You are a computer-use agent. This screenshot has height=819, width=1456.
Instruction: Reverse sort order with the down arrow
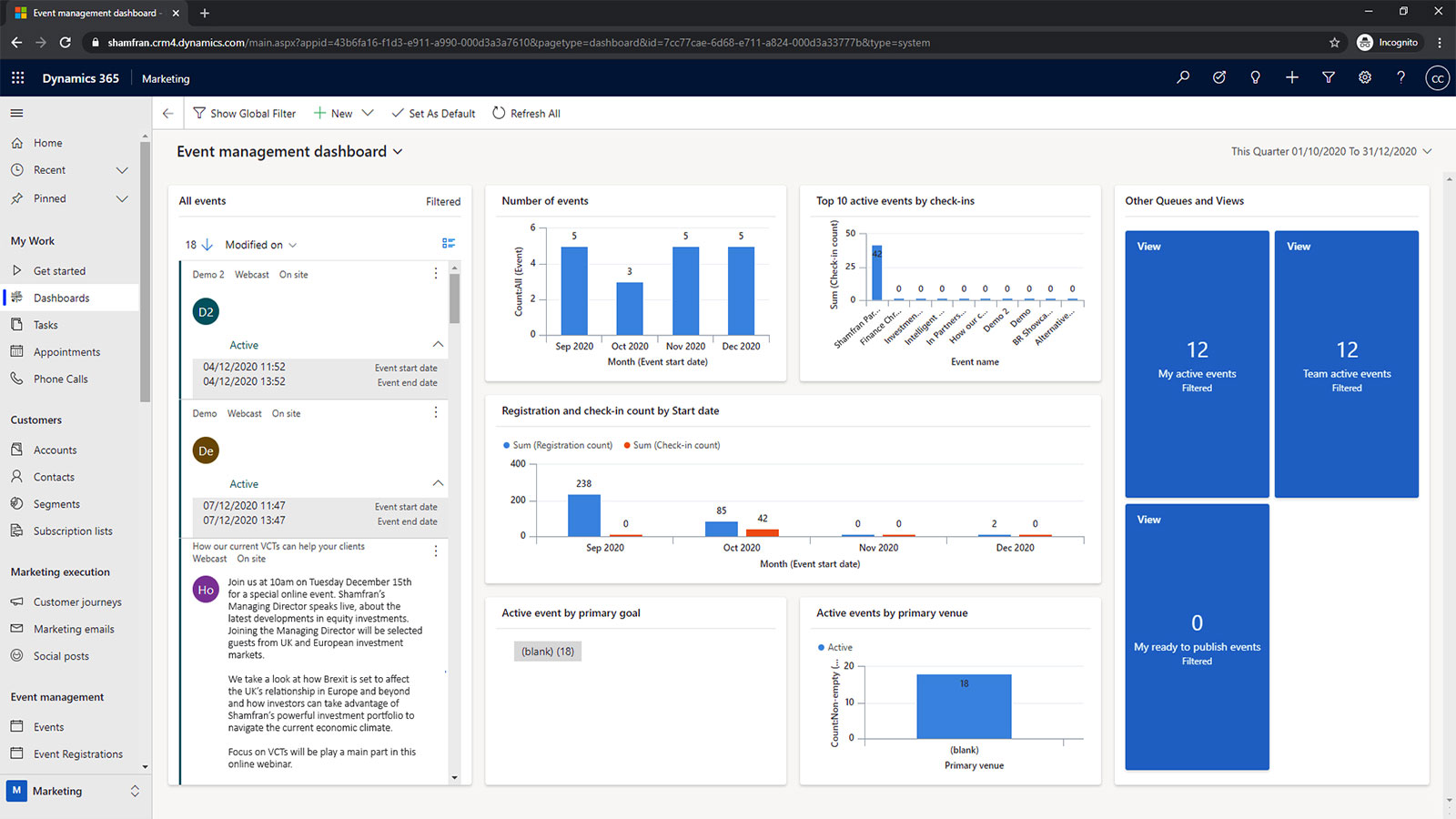coord(207,245)
